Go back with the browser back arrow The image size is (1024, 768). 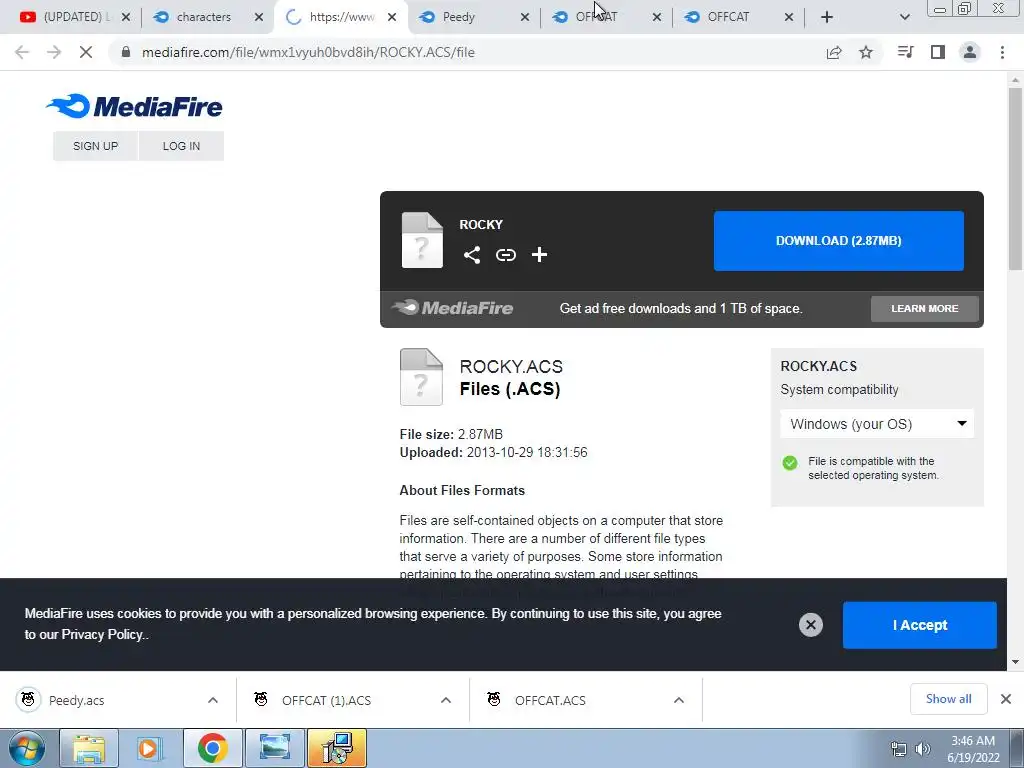click(x=22, y=52)
